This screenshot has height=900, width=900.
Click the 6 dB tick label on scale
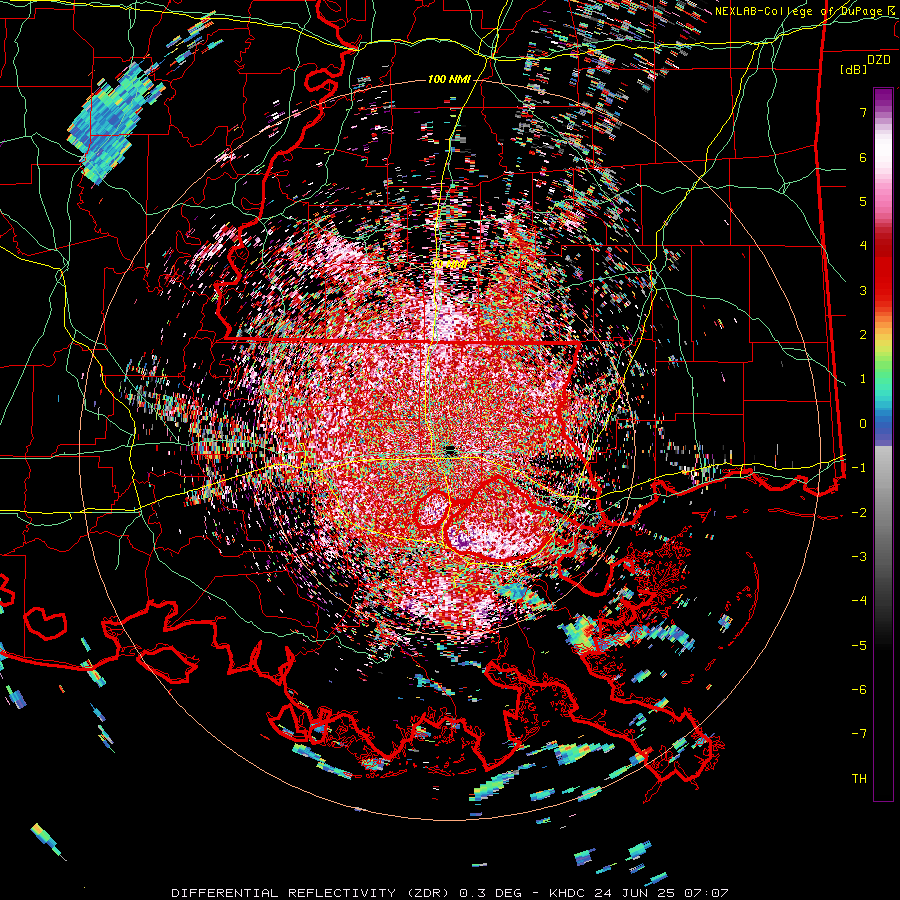pos(863,157)
